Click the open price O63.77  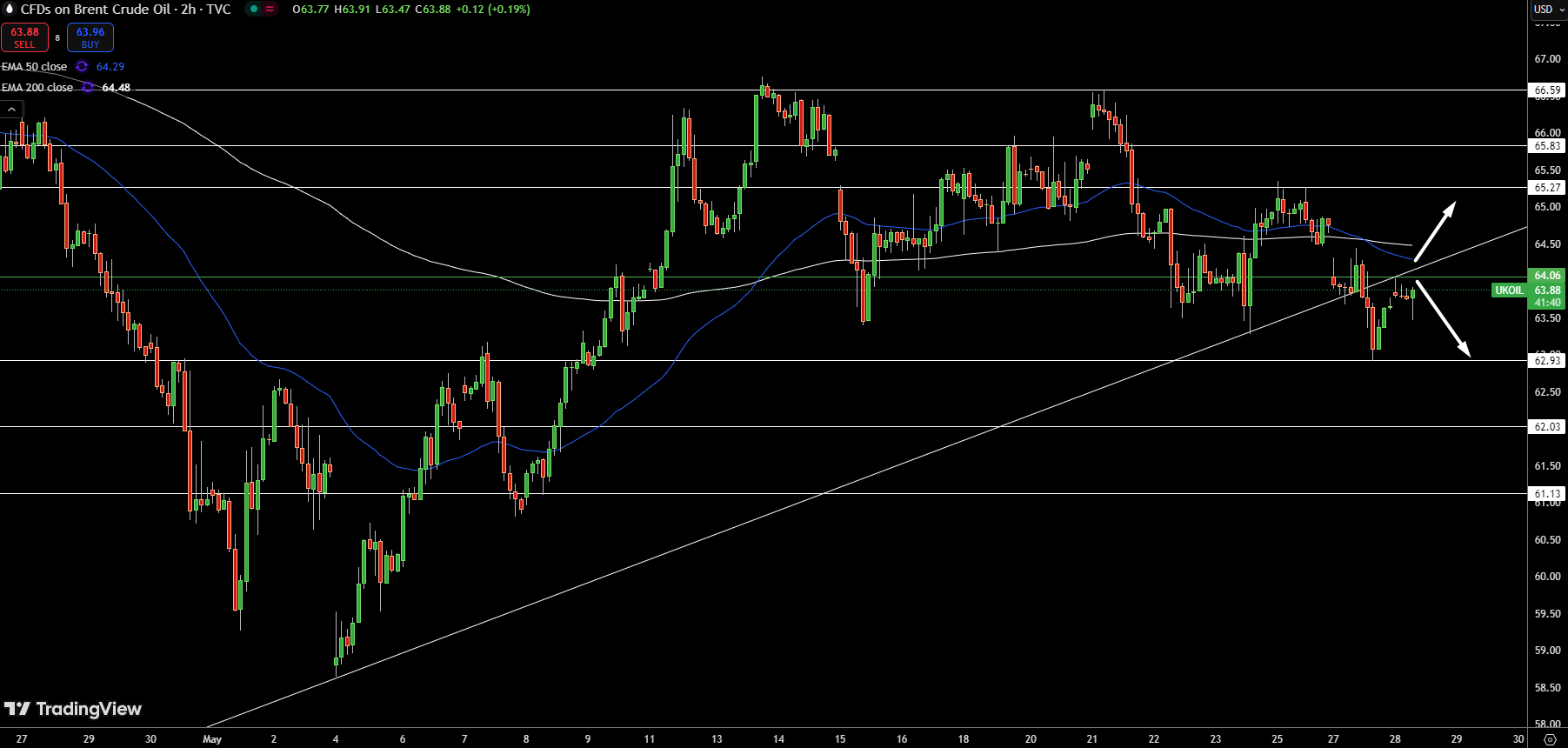[310, 10]
